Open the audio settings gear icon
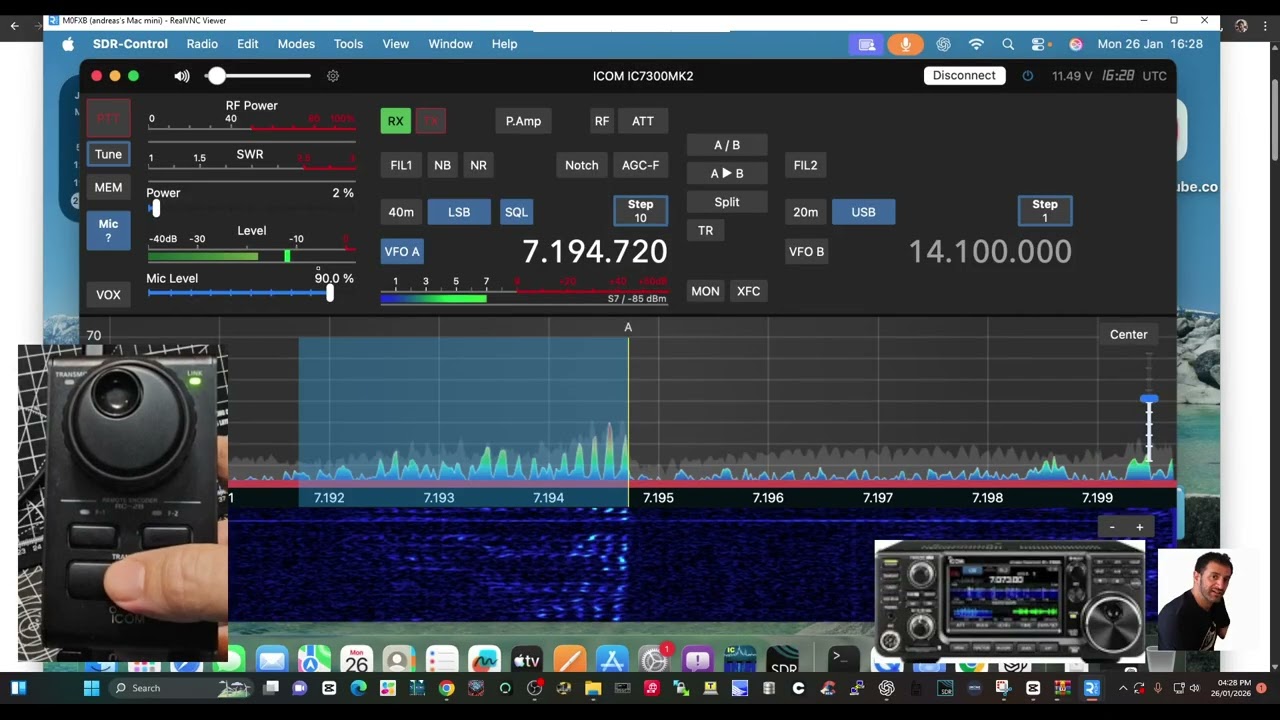This screenshot has height=720, width=1280. tap(333, 76)
